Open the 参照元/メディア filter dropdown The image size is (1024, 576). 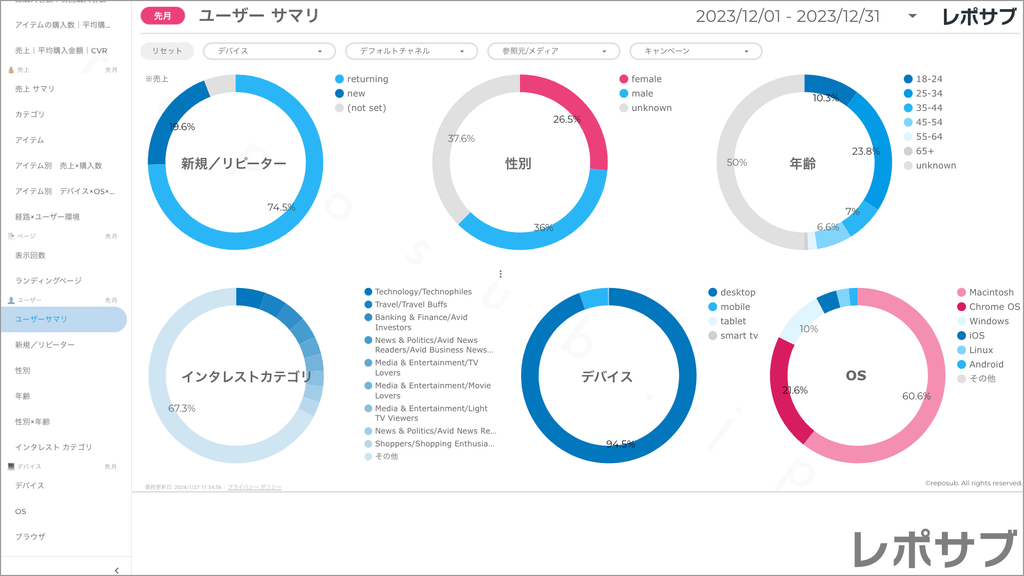[553, 51]
